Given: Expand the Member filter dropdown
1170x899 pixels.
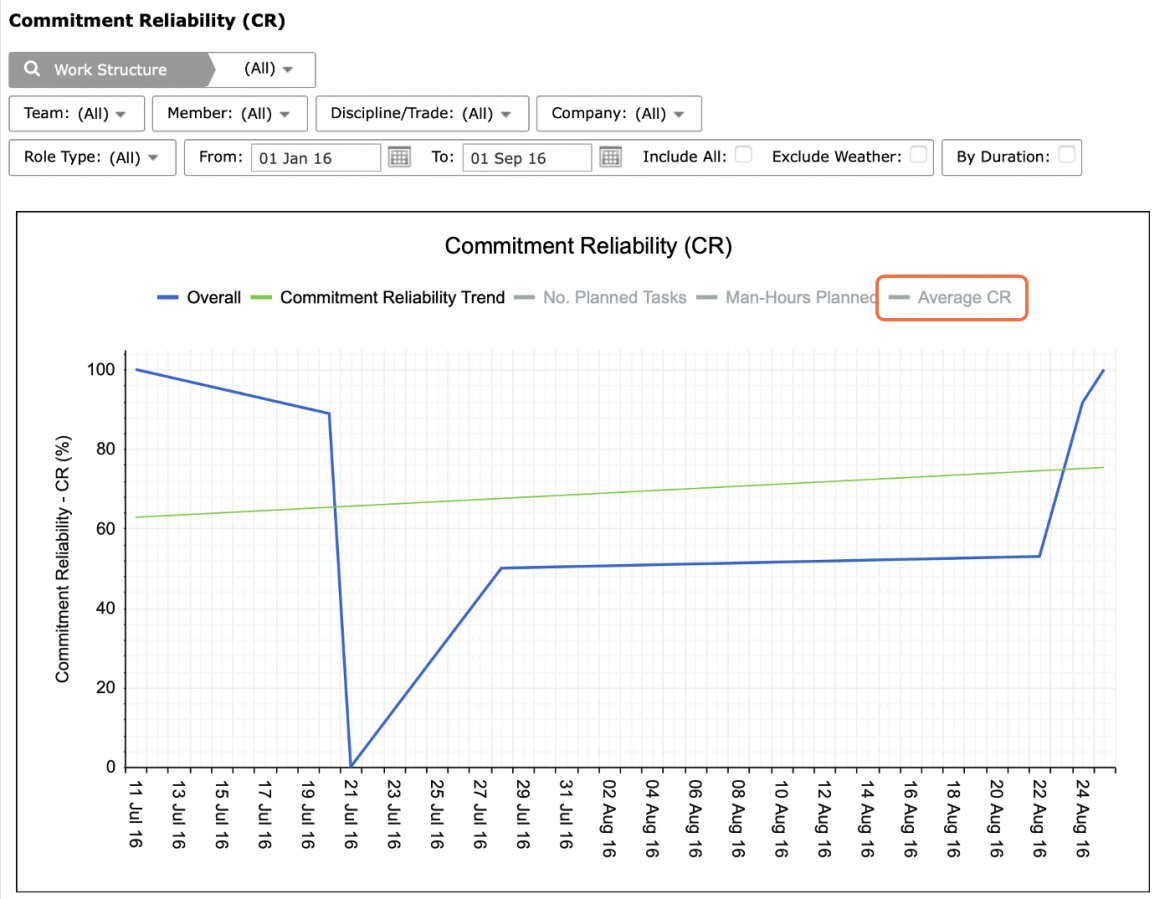Looking at the screenshot, I should (x=230, y=113).
